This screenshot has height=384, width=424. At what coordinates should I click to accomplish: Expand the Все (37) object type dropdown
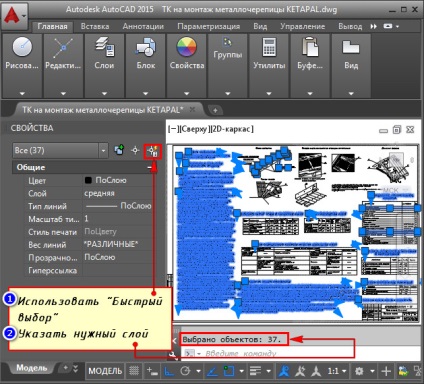click(x=103, y=151)
